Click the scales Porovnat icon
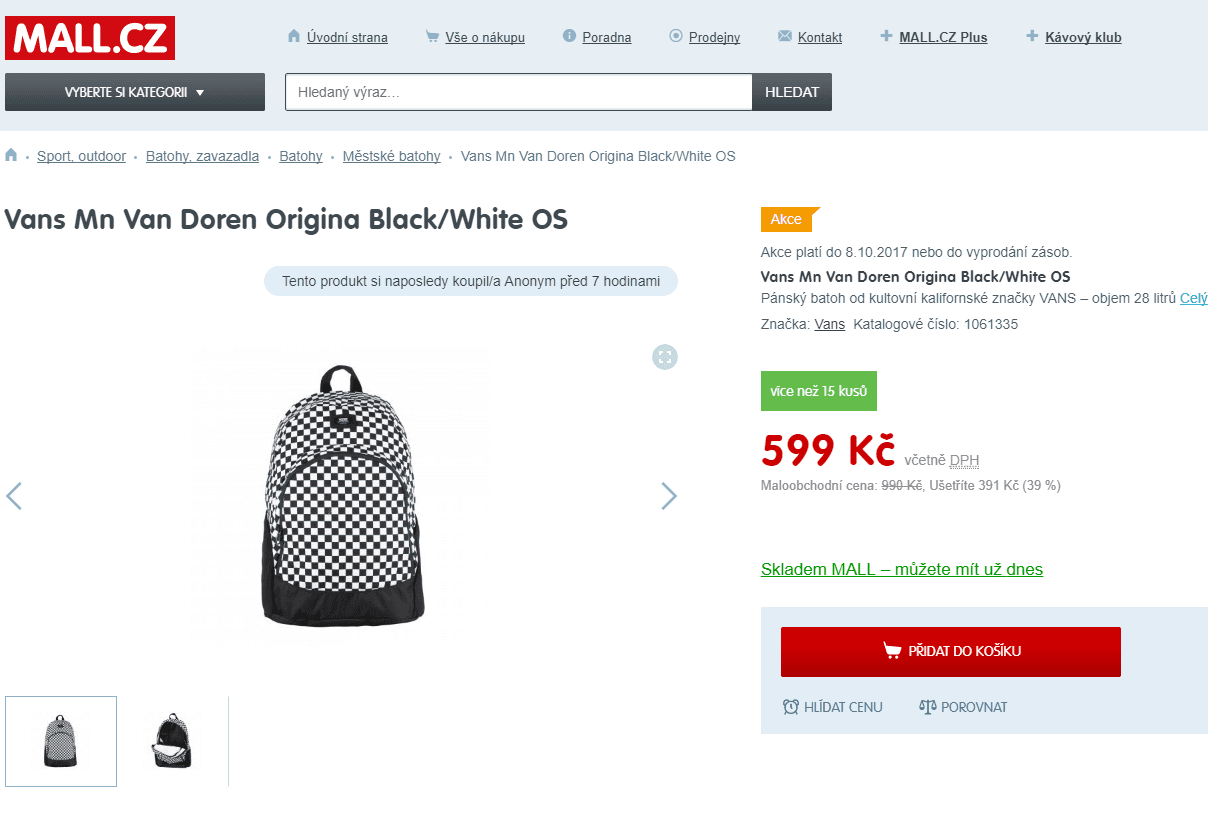Image resolution: width=1208 pixels, height=835 pixels. click(x=927, y=707)
